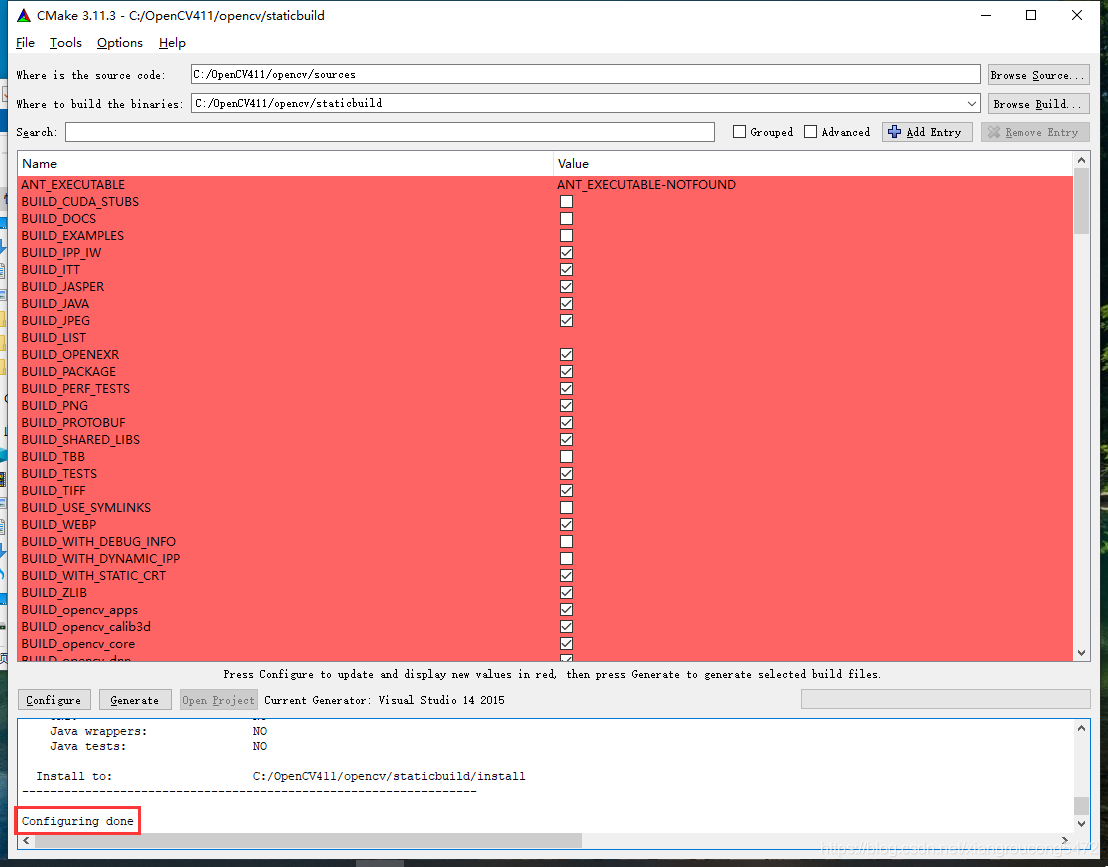Screen dimensions: 1108x867
Task: Uncheck BUILD_JASPER checkbox
Action: coord(566,286)
